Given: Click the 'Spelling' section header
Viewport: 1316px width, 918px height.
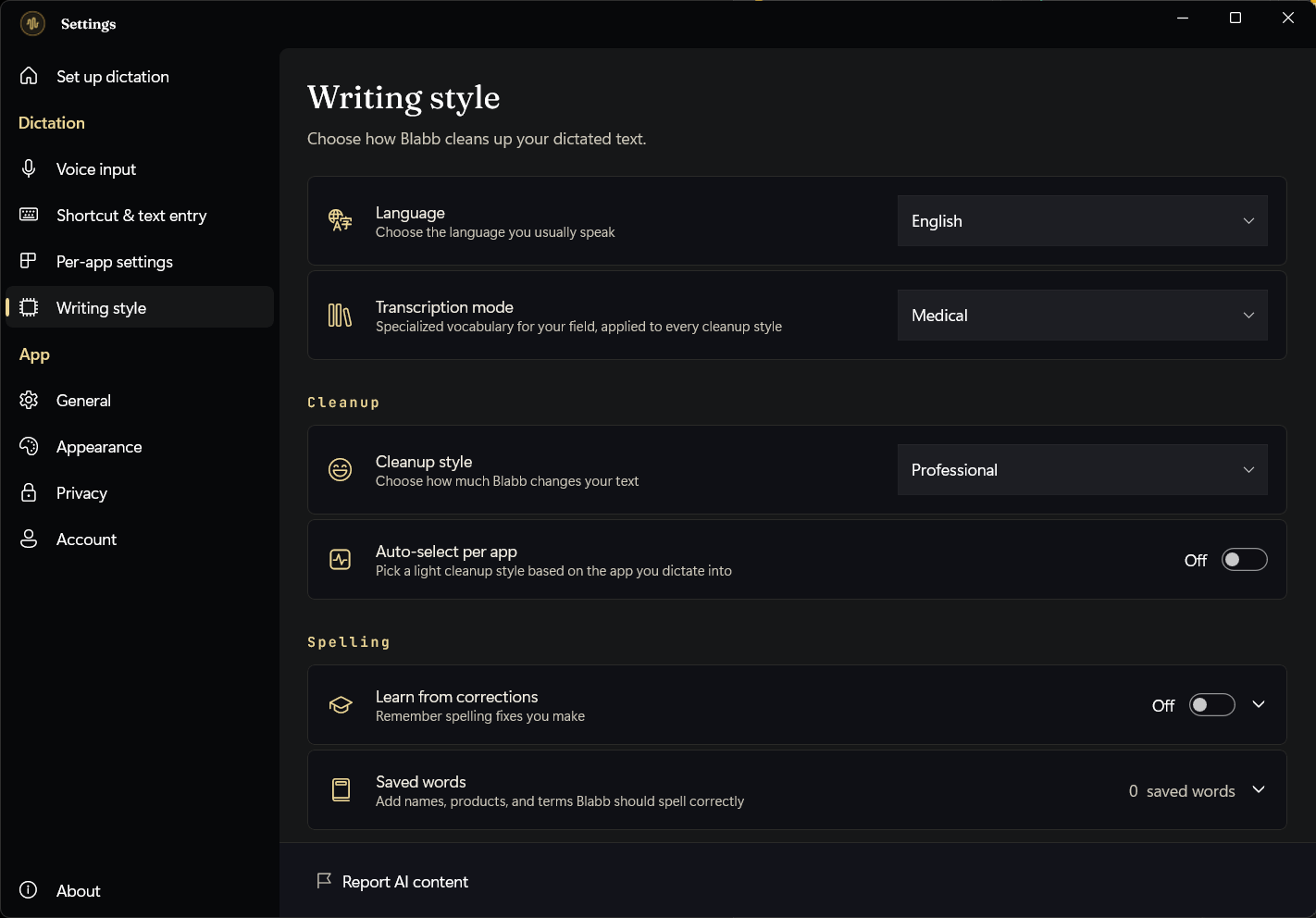Looking at the screenshot, I should [349, 642].
